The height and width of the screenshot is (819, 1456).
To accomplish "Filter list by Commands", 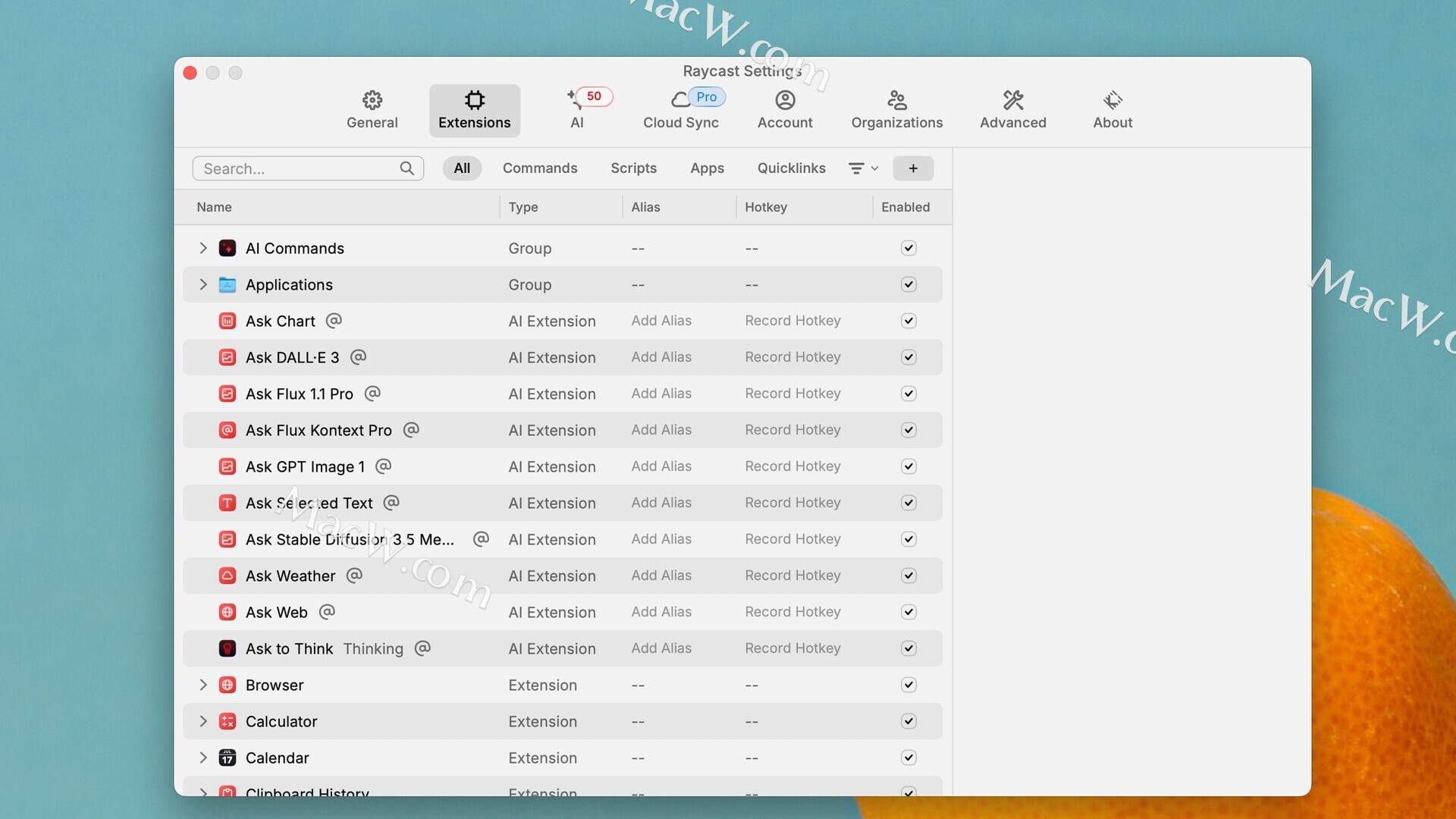I will [540, 168].
